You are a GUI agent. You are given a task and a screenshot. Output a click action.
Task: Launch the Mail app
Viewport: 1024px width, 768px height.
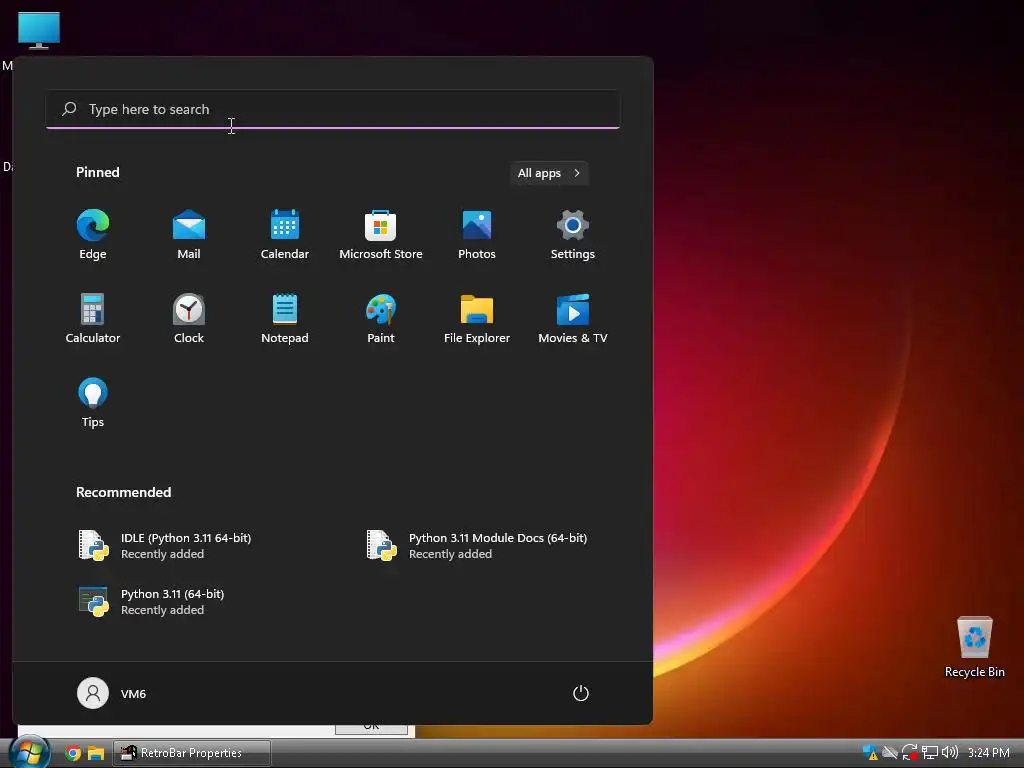pyautogui.click(x=189, y=235)
